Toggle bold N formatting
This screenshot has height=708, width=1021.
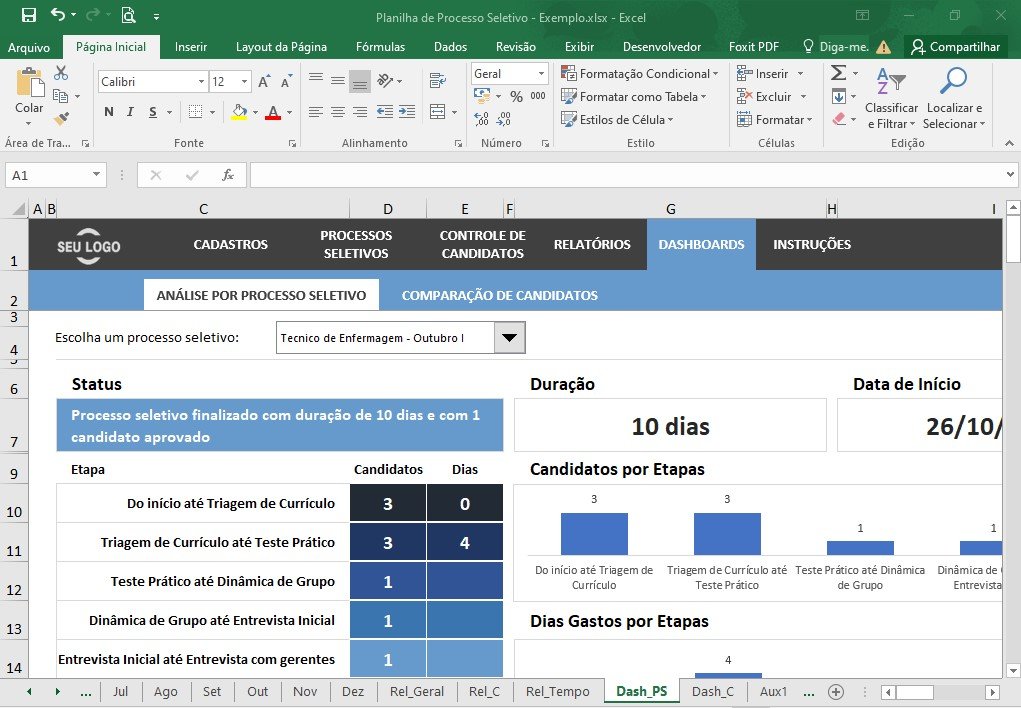(109, 112)
